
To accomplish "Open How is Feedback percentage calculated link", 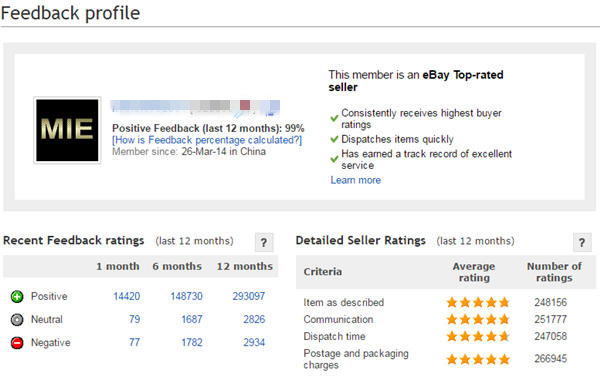I will (x=207, y=140).
